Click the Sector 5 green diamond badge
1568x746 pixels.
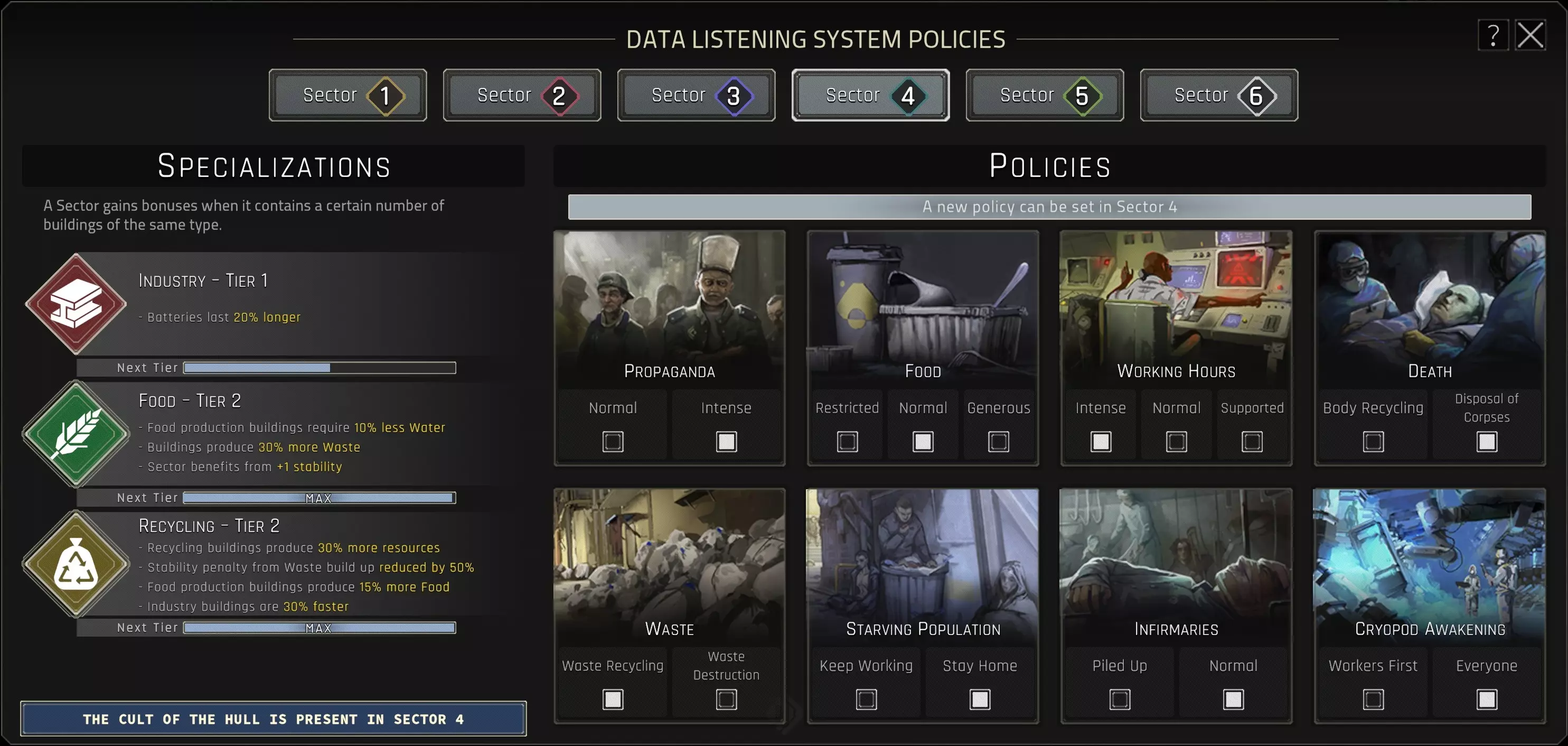pos(1082,96)
